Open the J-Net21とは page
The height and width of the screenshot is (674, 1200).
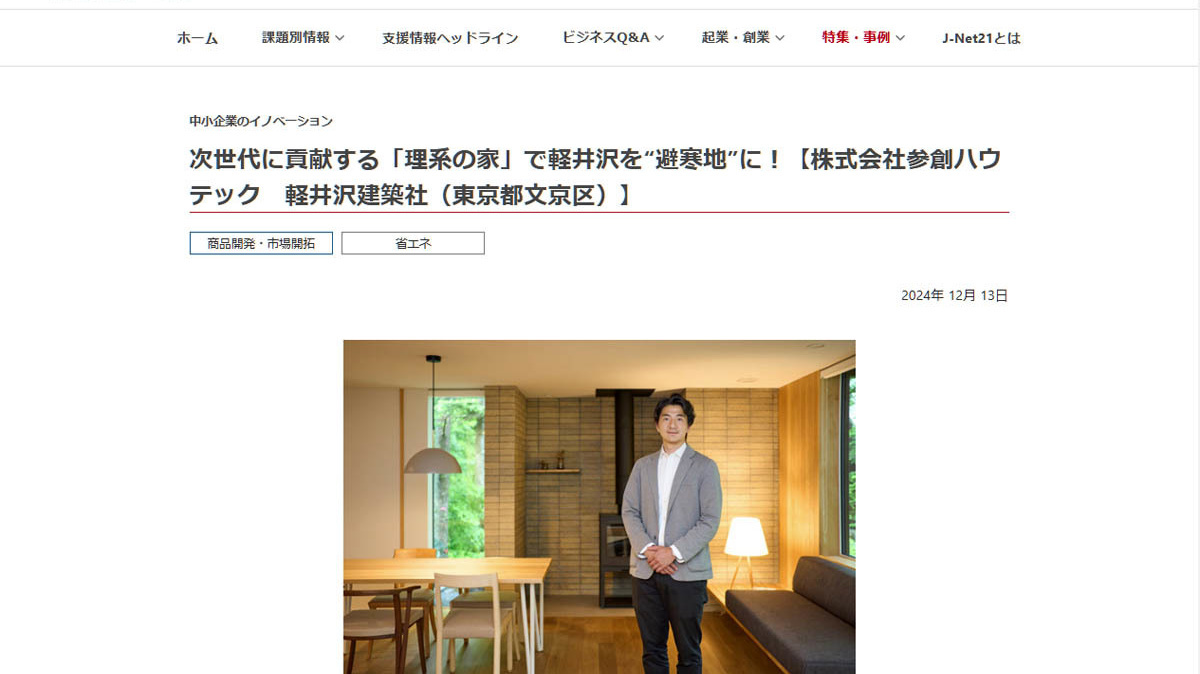click(981, 38)
